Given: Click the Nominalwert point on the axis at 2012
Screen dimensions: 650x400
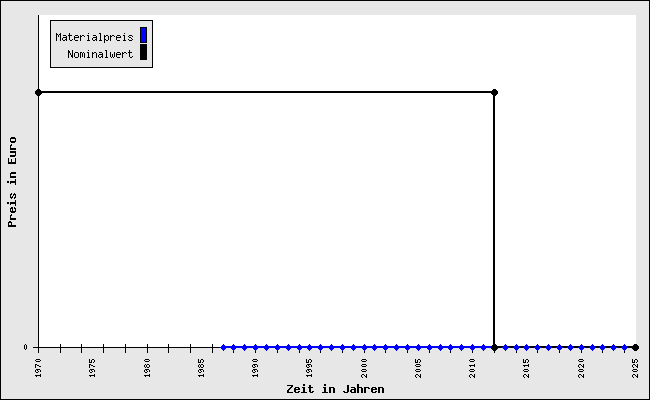Looking at the screenshot, I should (x=494, y=347).
